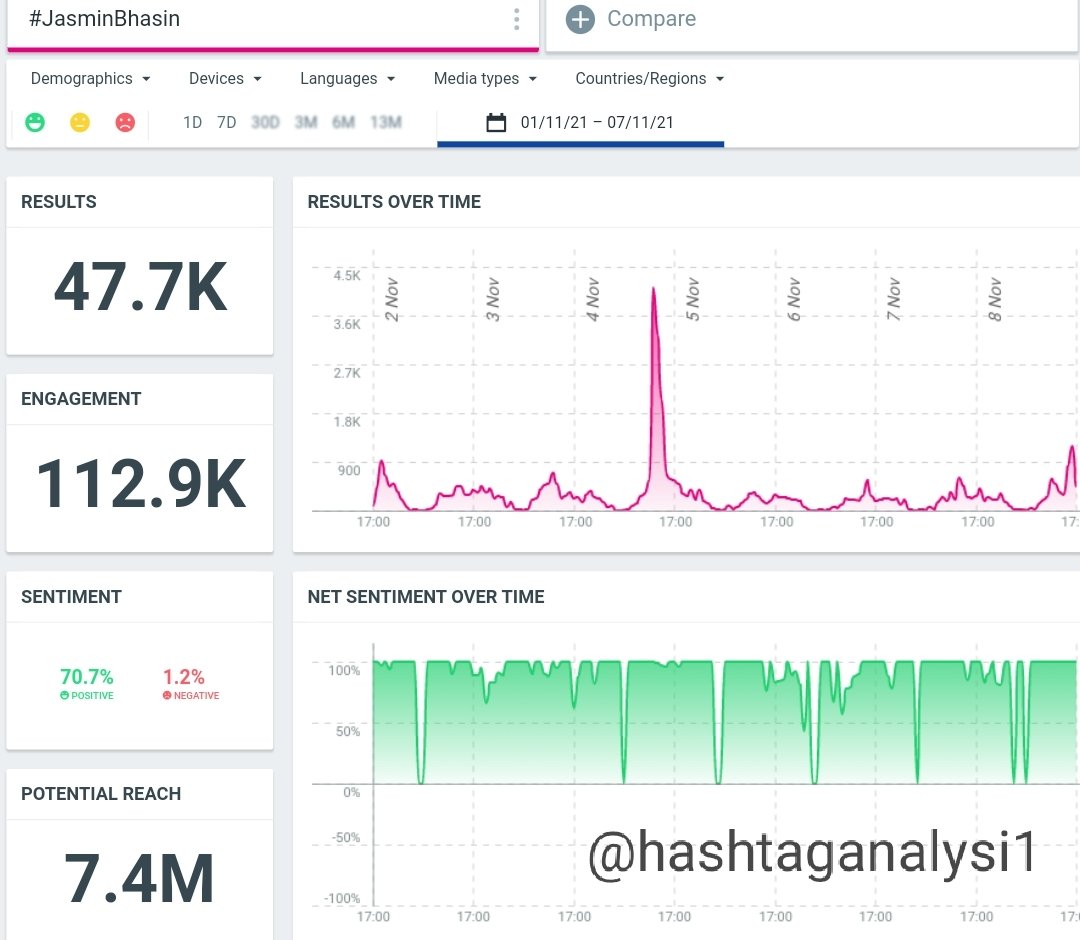Click the 2 Nov label on results chart
The height and width of the screenshot is (940, 1080).
tap(392, 300)
